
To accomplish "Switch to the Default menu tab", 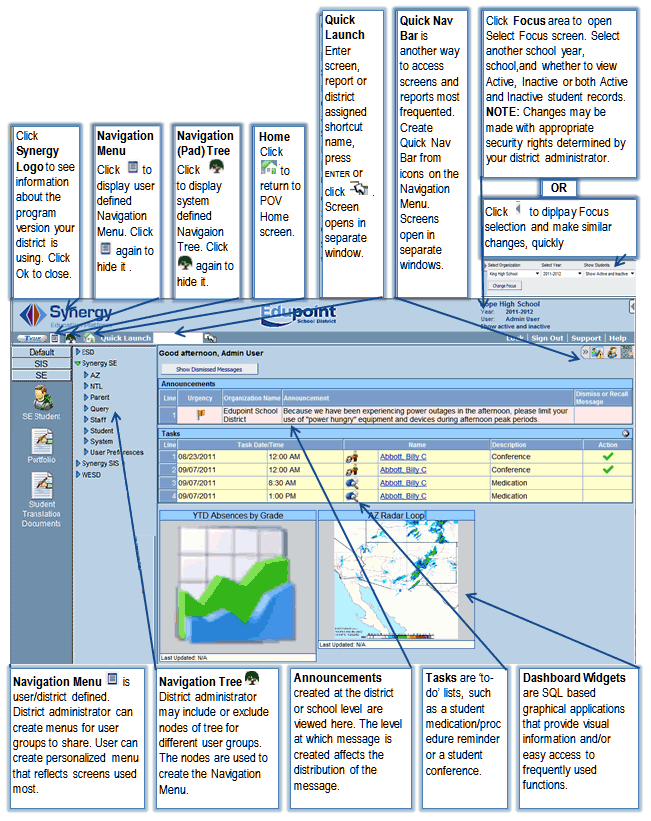I will 41,352.
